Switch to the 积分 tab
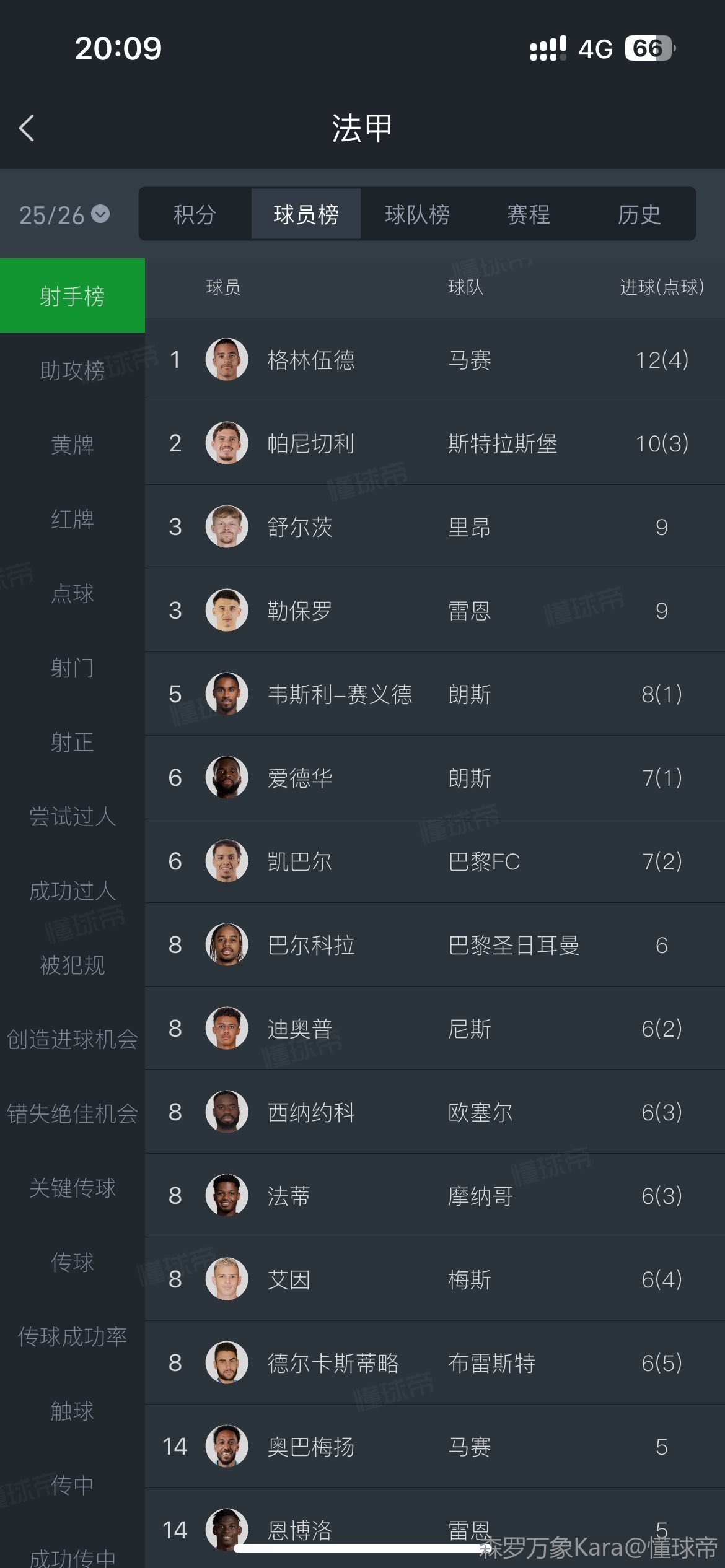 point(195,214)
